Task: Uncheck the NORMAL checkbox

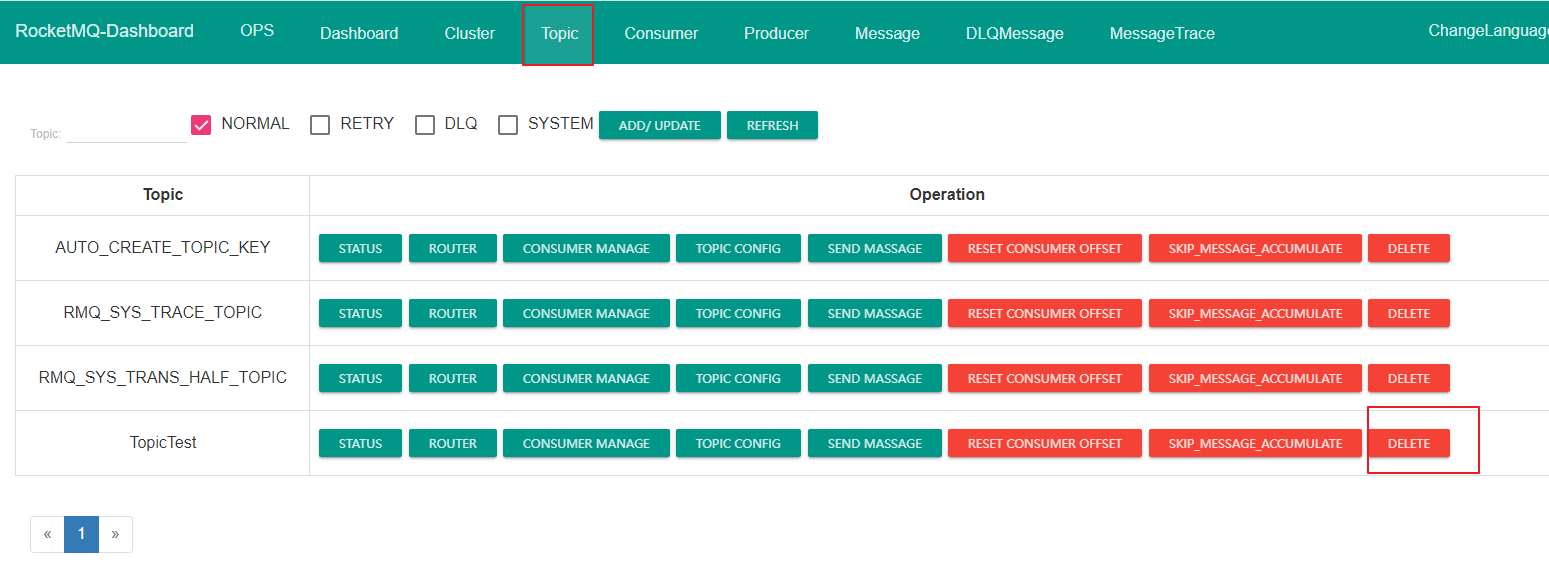Action: click(x=201, y=125)
